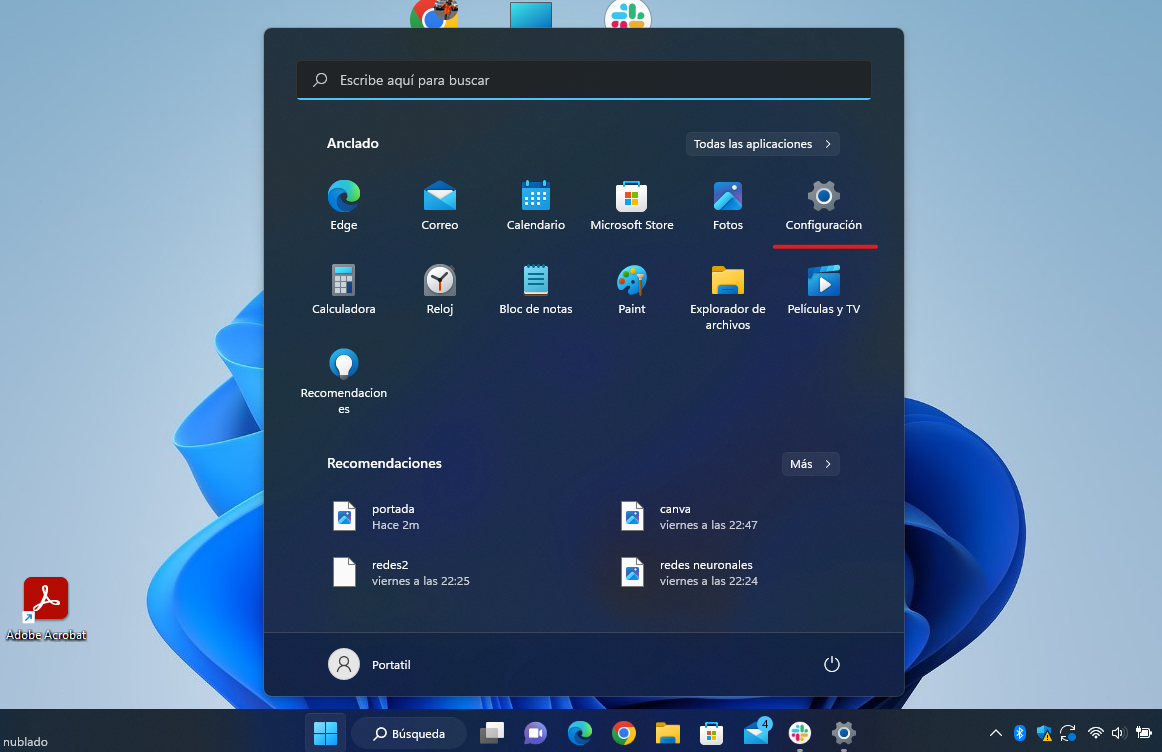Launch the Calculadora app
This screenshot has height=752, width=1162.
pos(344,289)
